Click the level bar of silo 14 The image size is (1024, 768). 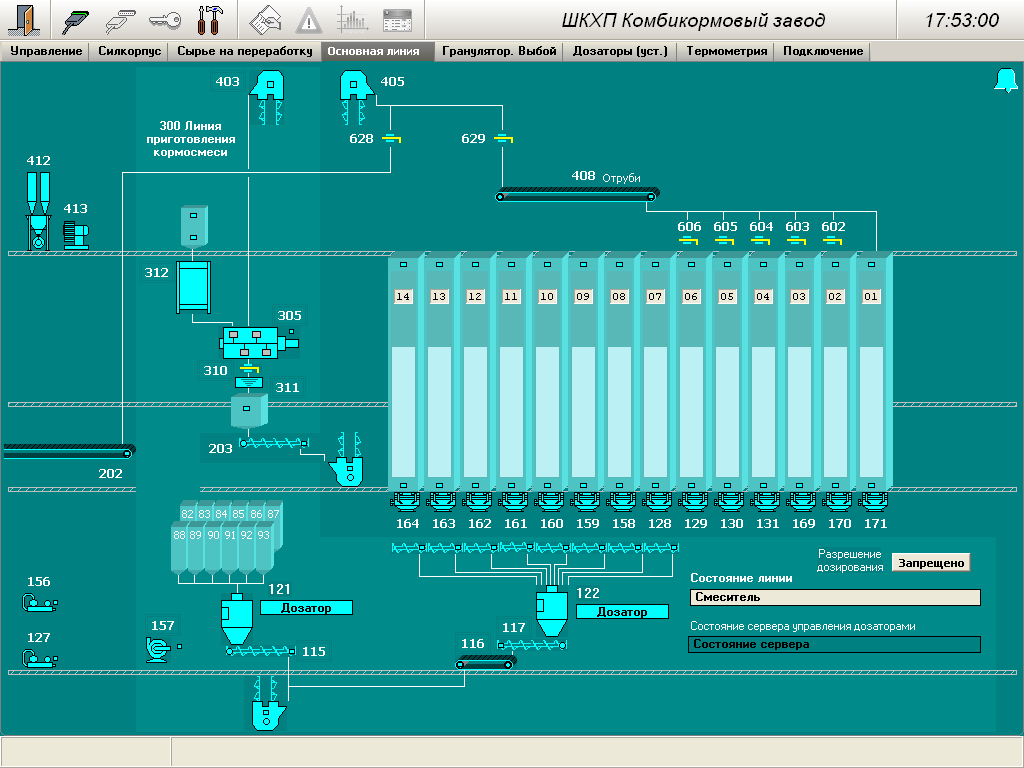[404, 410]
